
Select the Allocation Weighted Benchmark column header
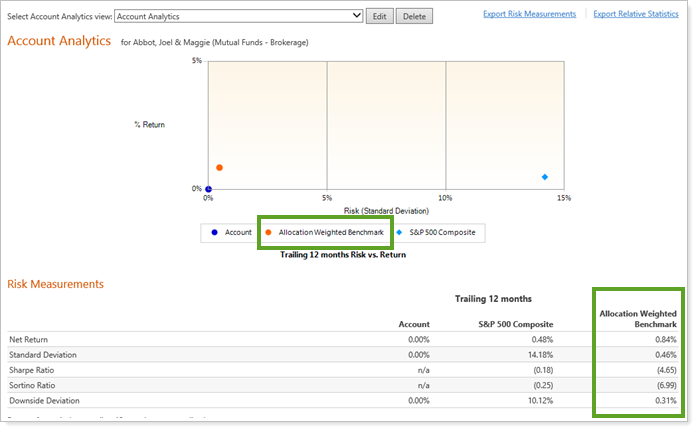pos(638,319)
